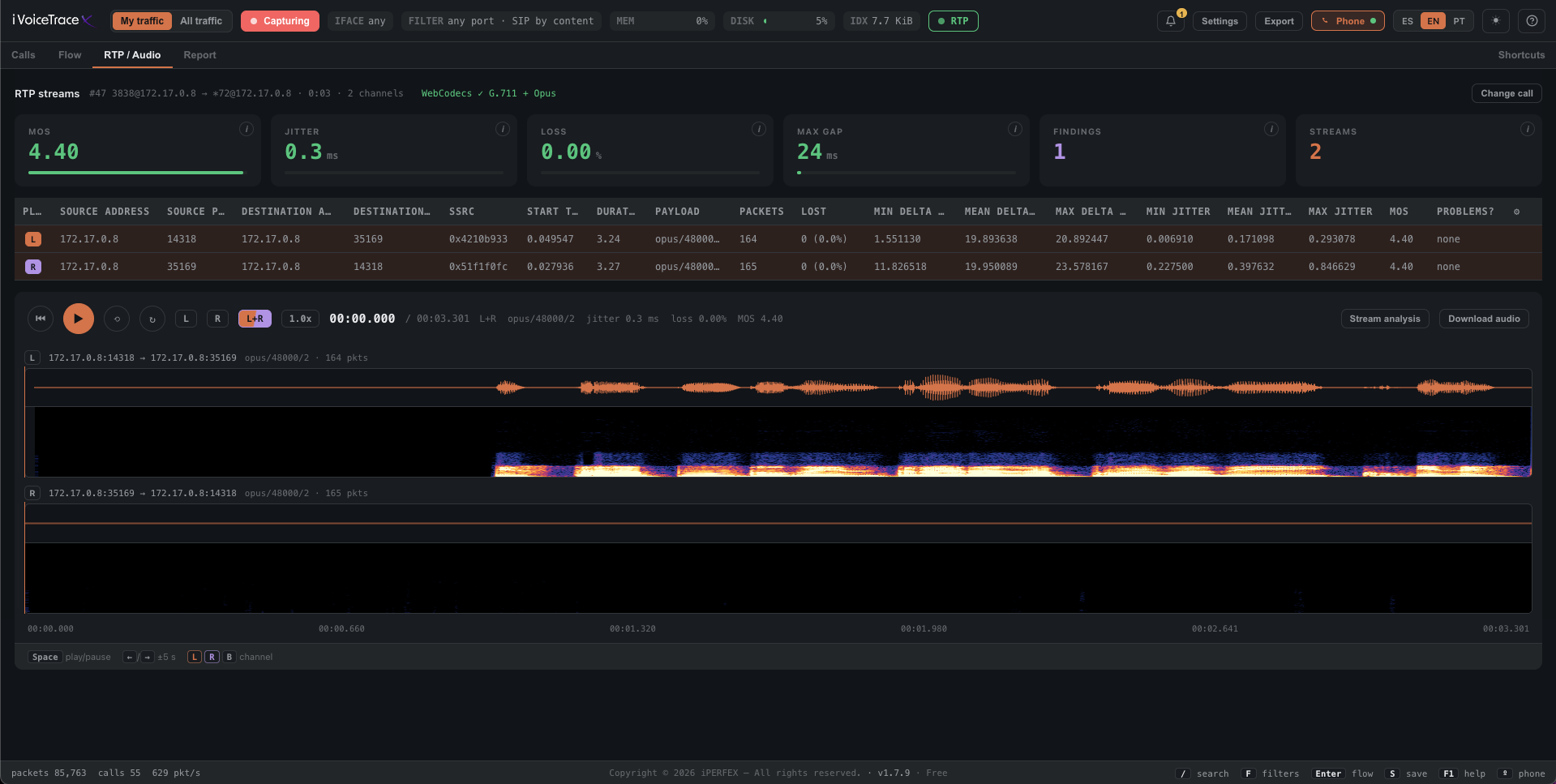Show Findings card info icon
This screenshot has height=784, width=1556.
(1271, 129)
